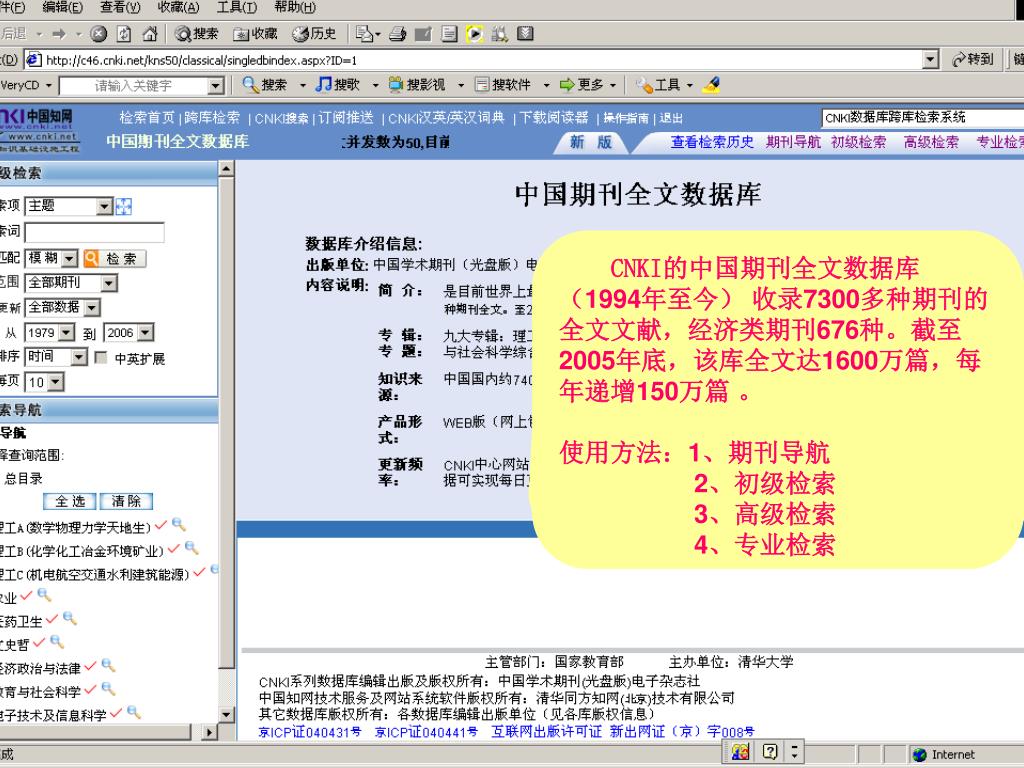
Task: Click the highlighter pen icon
Action: (x=711, y=85)
